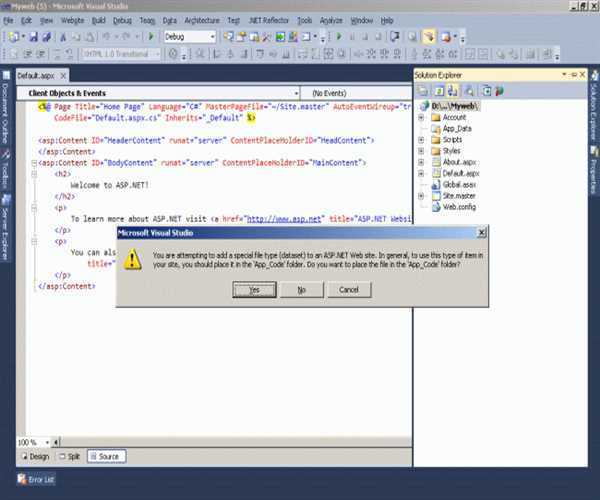Screen dimensions: 600x500
Task: Expand the Scripts folder in Solution Explorer
Action: click(421, 140)
